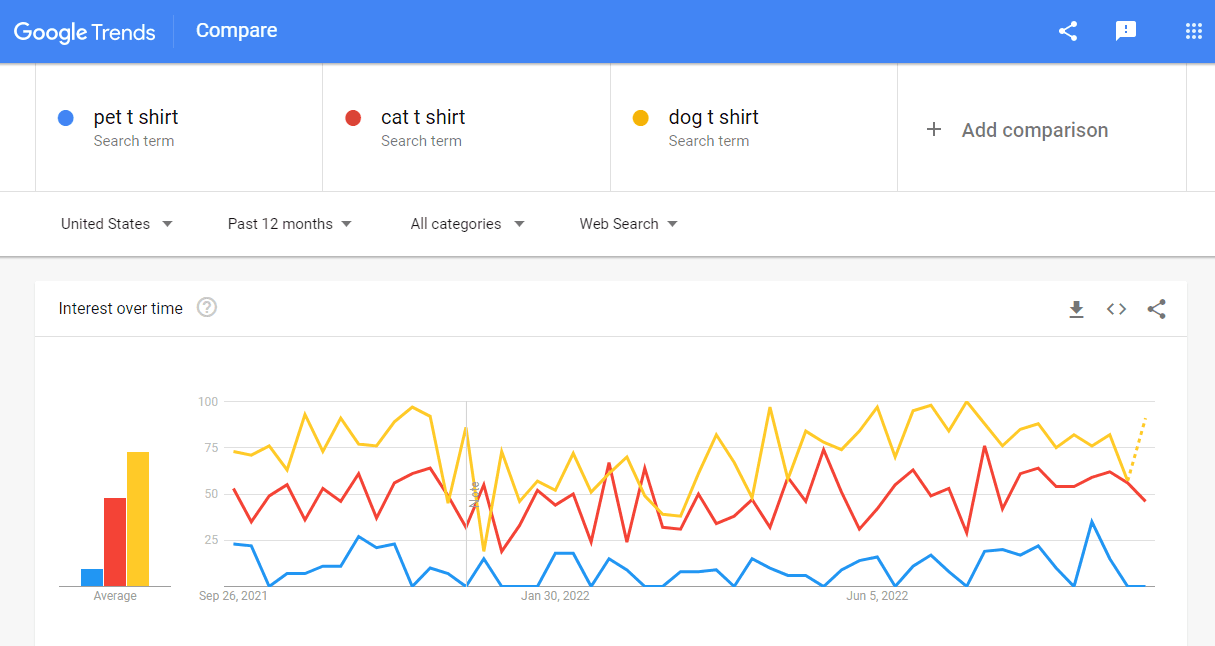
Task: Click the Note marker on the chart
Action: [x=475, y=495]
